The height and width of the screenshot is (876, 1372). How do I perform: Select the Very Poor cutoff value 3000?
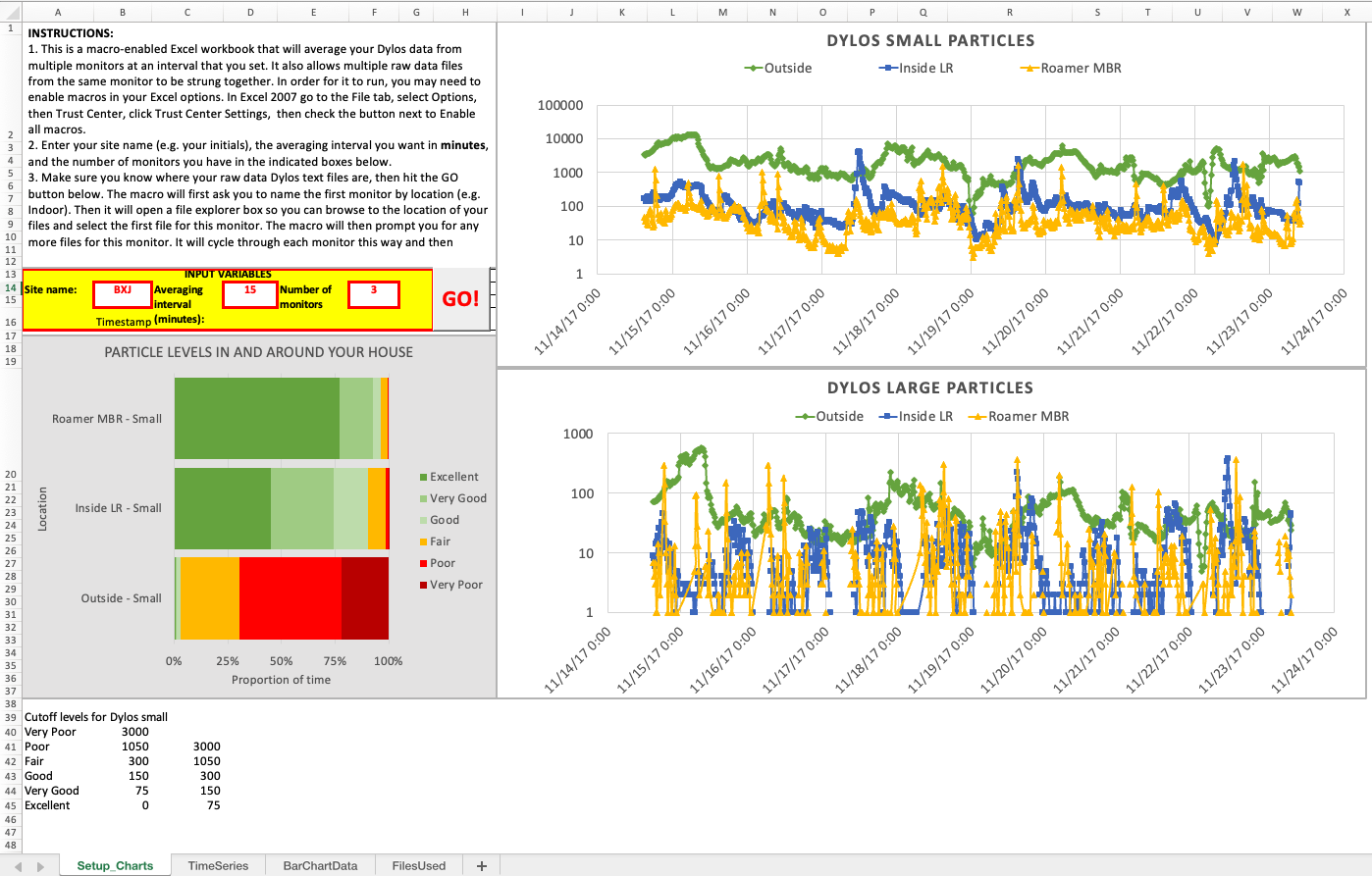coord(135,732)
